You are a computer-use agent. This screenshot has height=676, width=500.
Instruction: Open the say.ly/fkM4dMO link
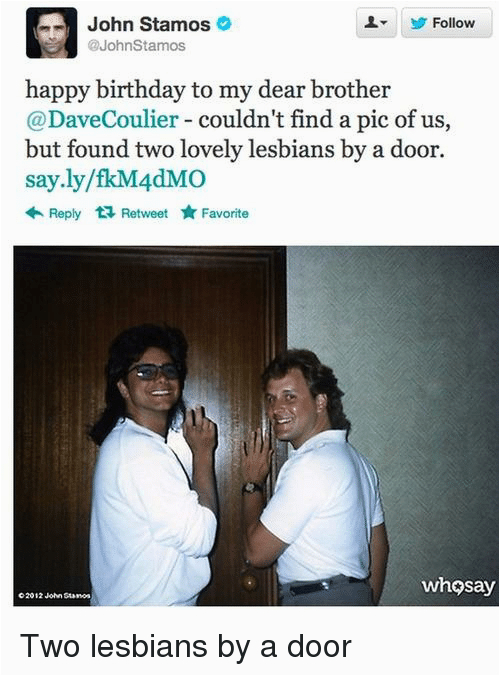click(x=116, y=179)
